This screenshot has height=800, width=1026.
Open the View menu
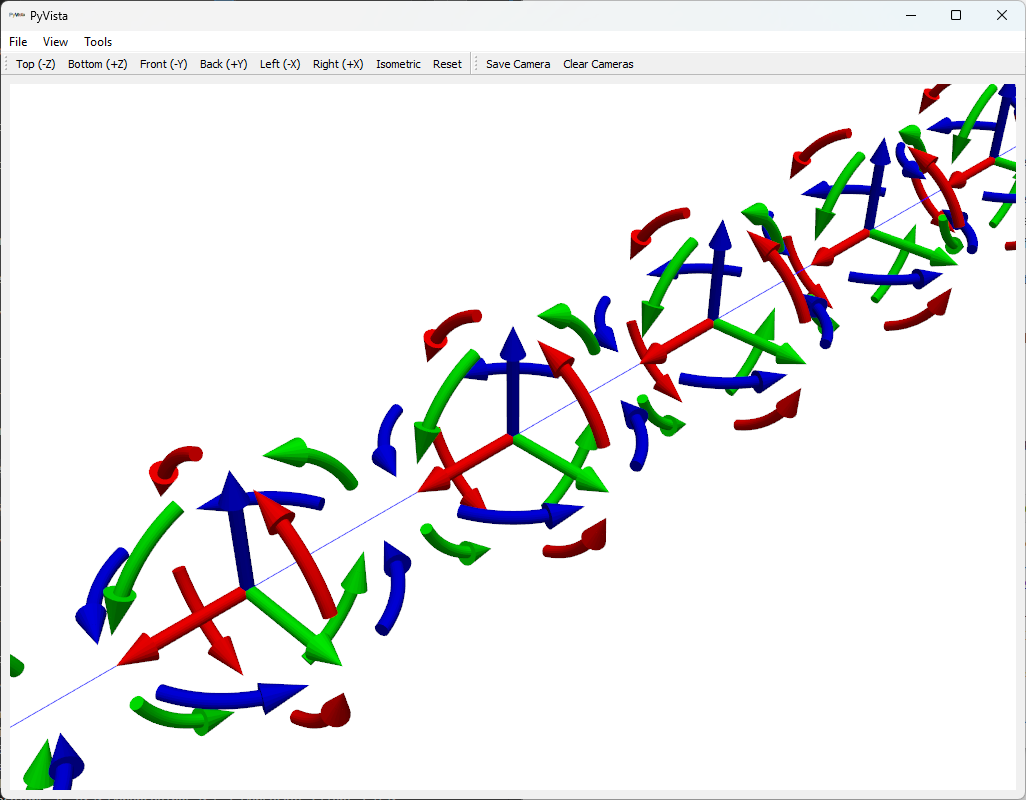pos(56,42)
